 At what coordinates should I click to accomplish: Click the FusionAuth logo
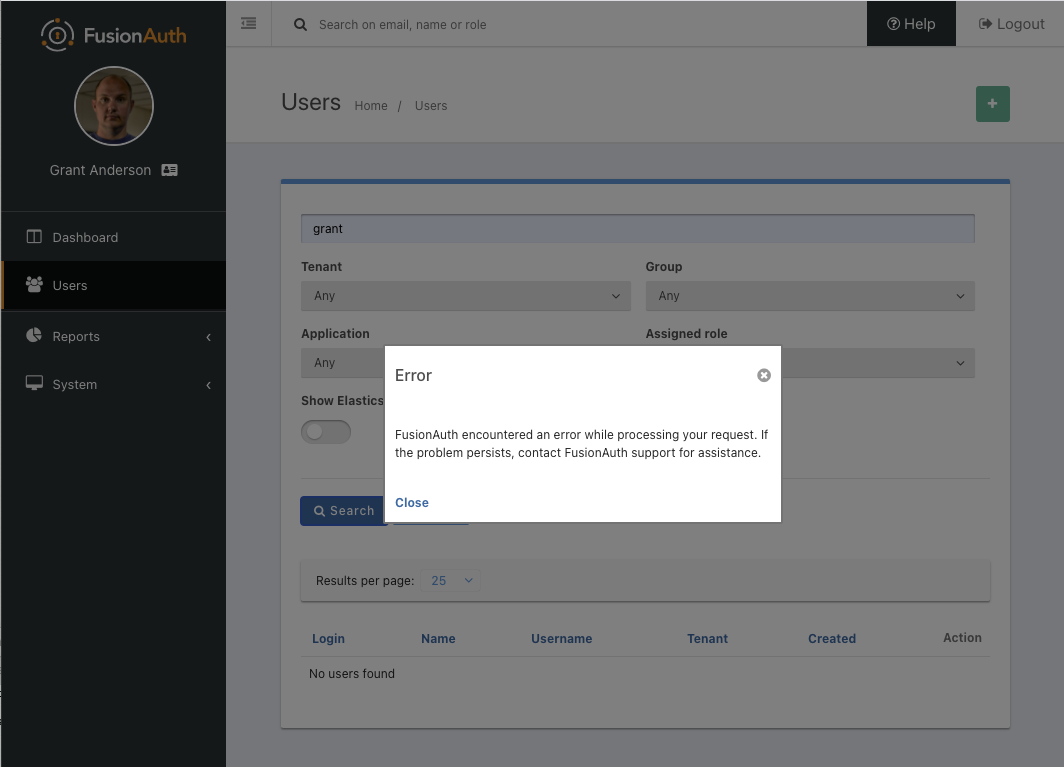click(x=113, y=34)
